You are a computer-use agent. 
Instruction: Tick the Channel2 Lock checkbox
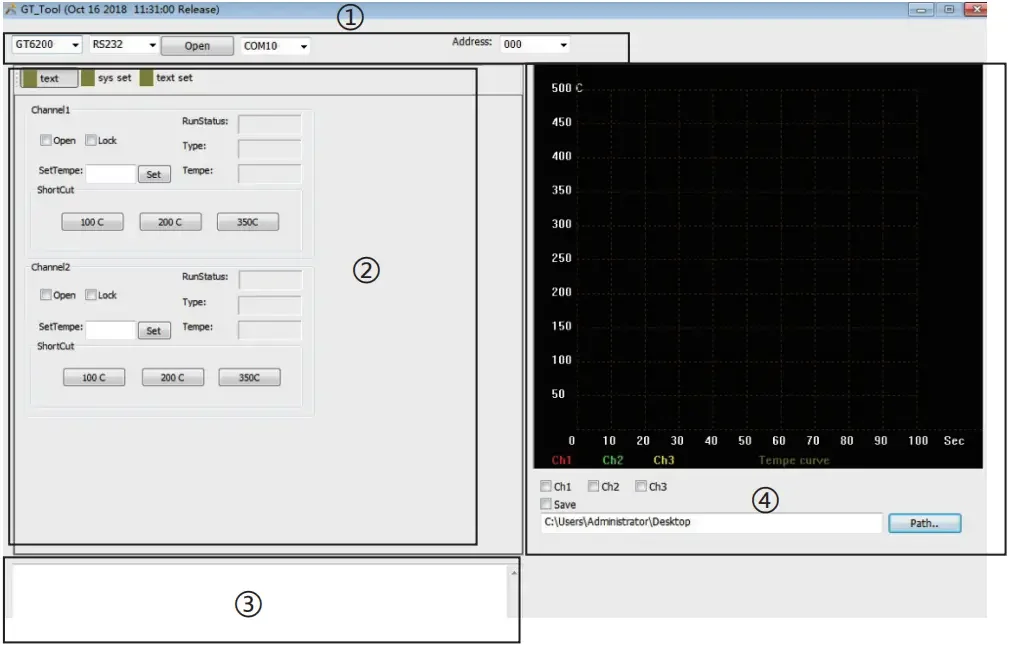pos(91,295)
